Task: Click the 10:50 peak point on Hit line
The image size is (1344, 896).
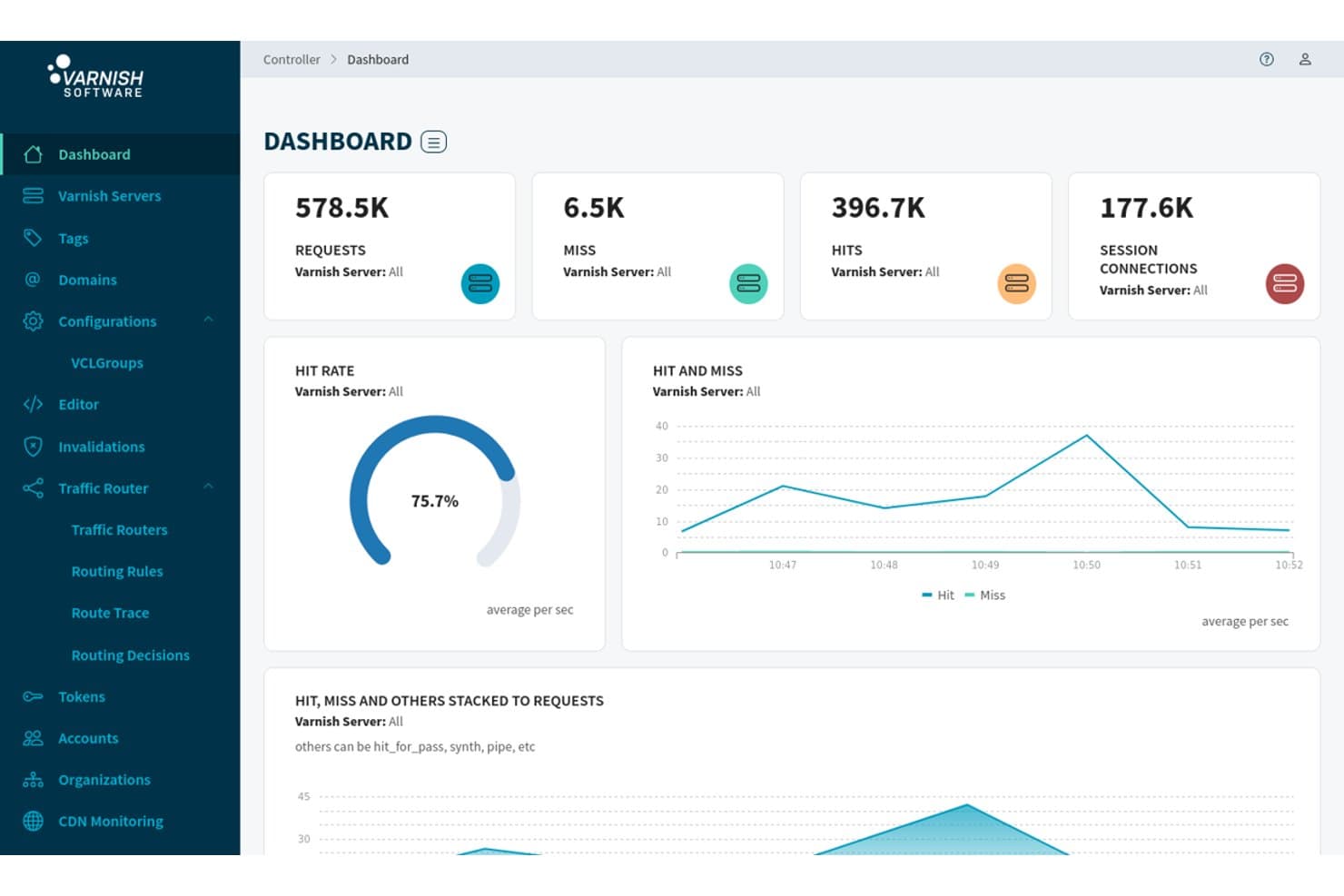Action: pyautogui.click(x=1087, y=436)
